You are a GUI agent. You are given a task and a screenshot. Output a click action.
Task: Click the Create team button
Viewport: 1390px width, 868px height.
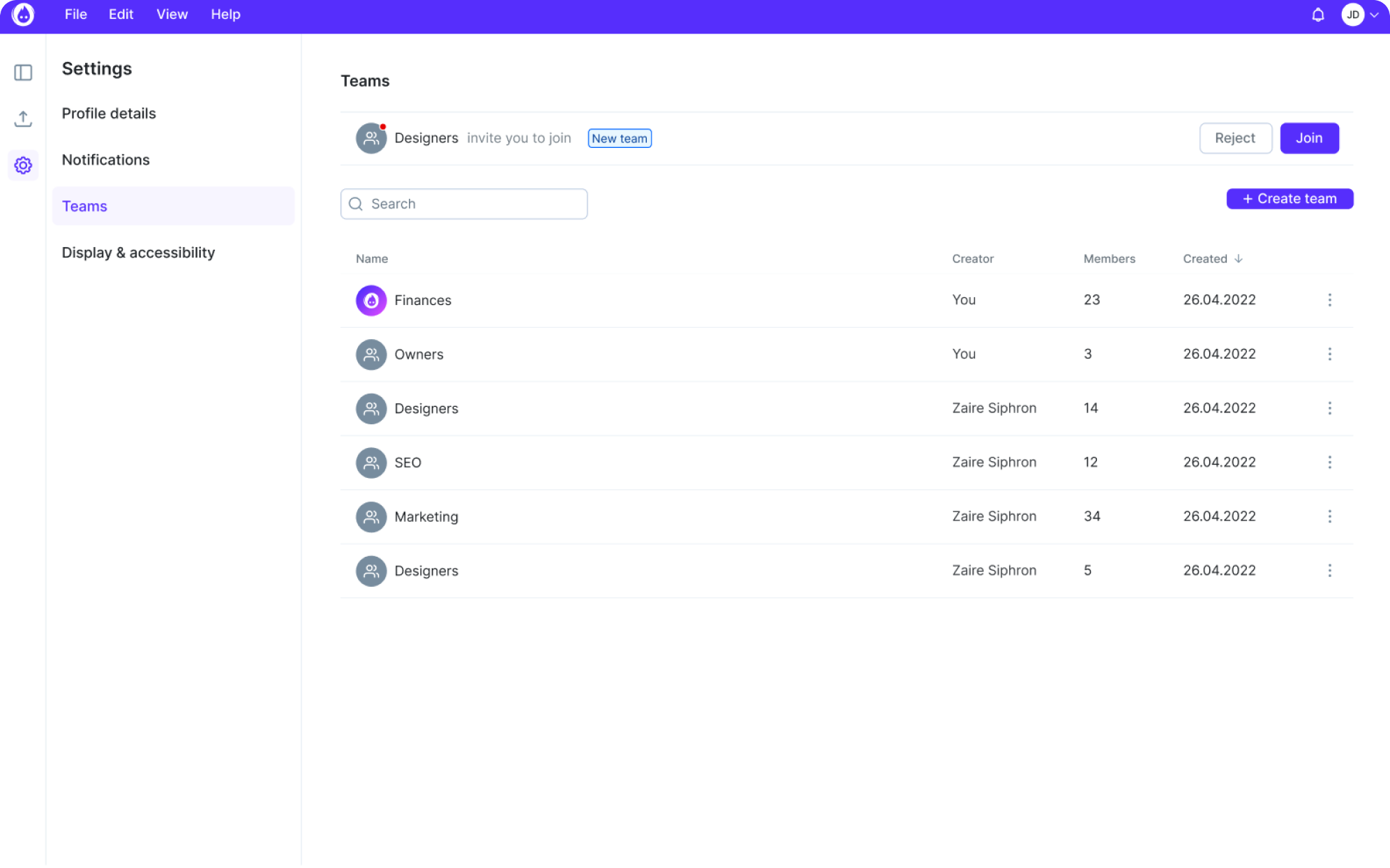(x=1289, y=198)
